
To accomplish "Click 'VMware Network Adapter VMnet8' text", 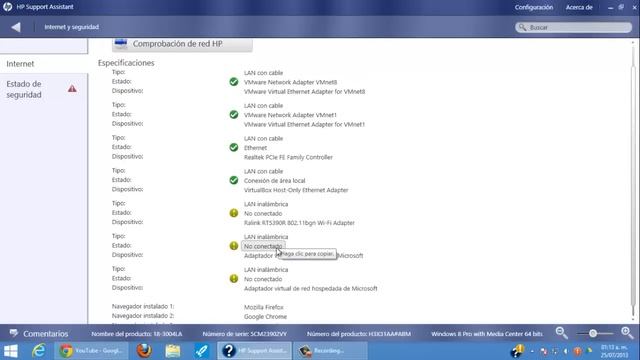I will click(x=291, y=82).
